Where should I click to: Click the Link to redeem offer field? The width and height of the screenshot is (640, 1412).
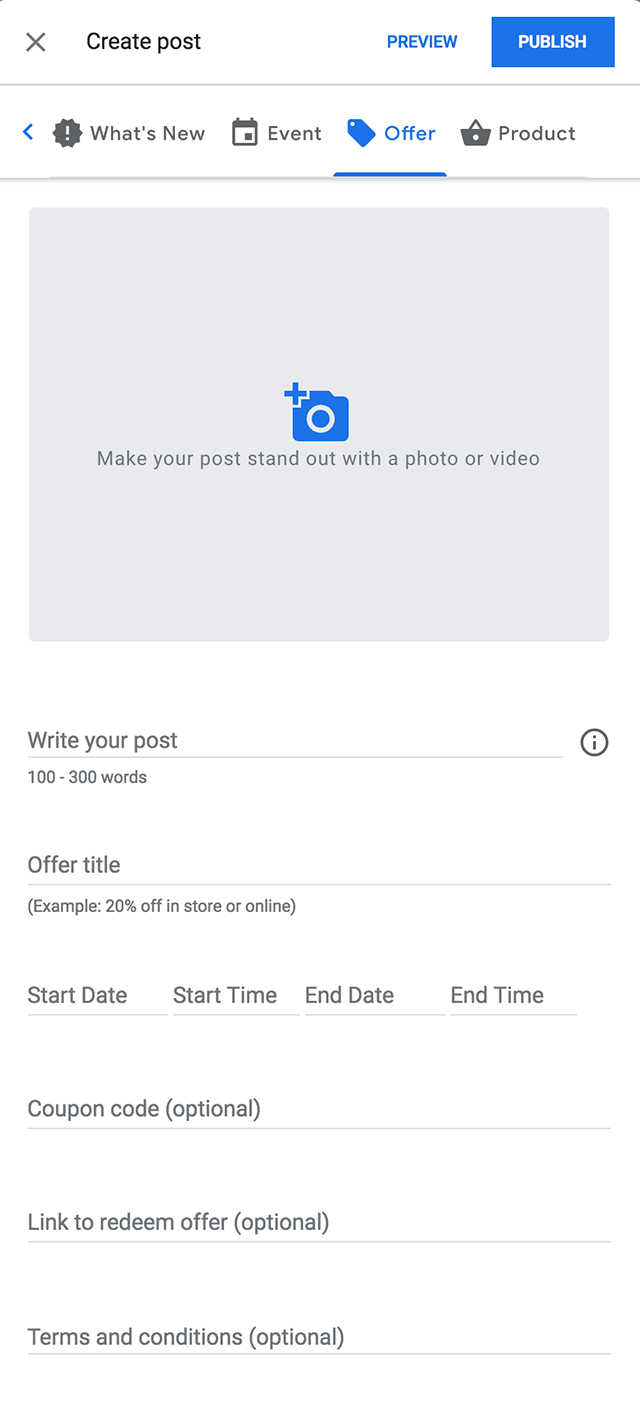click(x=318, y=1222)
